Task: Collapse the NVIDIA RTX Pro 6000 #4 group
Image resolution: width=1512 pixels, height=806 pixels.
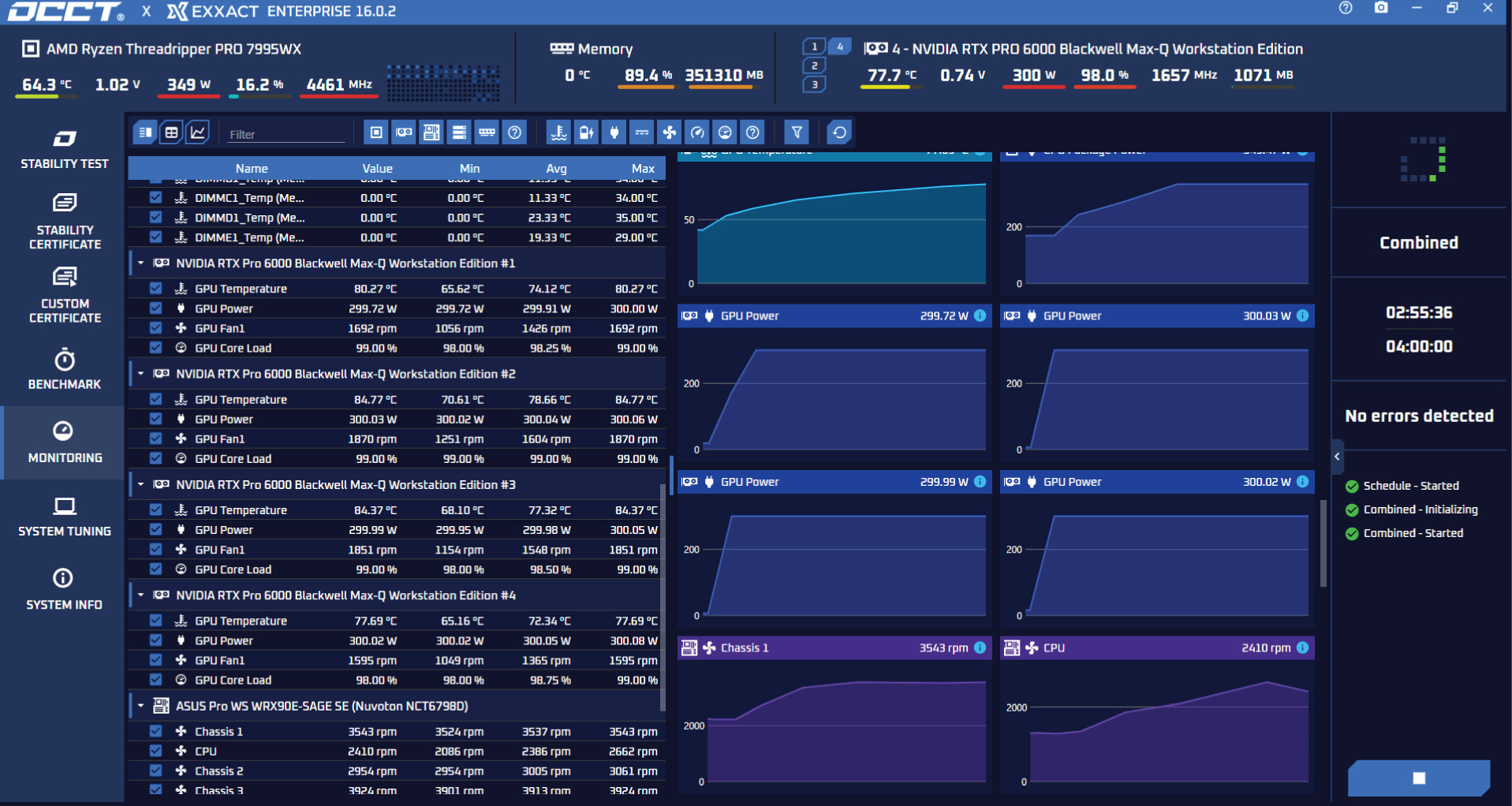Action: coord(140,595)
